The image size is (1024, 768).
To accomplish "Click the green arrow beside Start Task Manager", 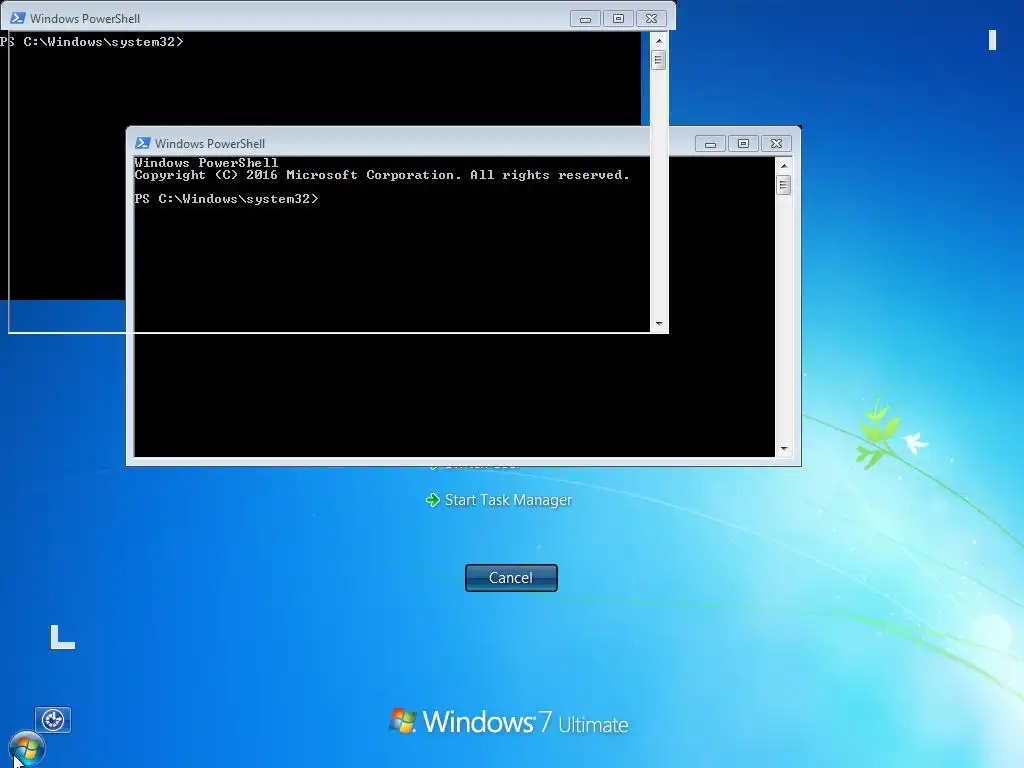I will pyautogui.click(x=432, y=500).
